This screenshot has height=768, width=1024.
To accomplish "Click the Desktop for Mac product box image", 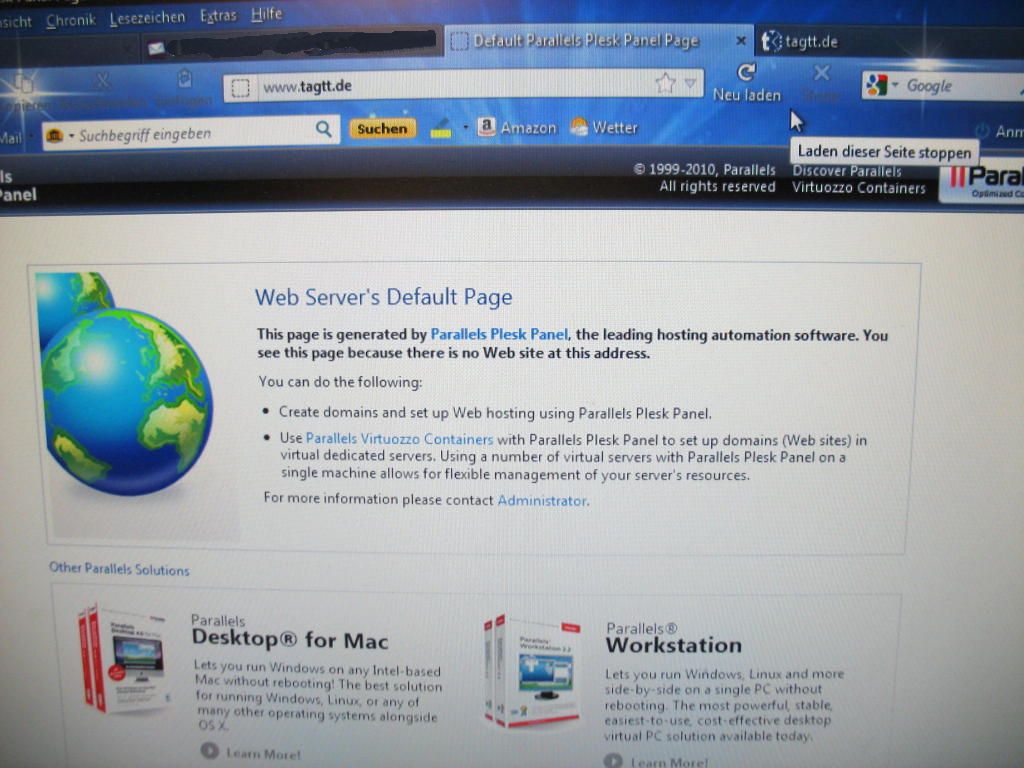I will pyautogui.click(x=123, y=658).
